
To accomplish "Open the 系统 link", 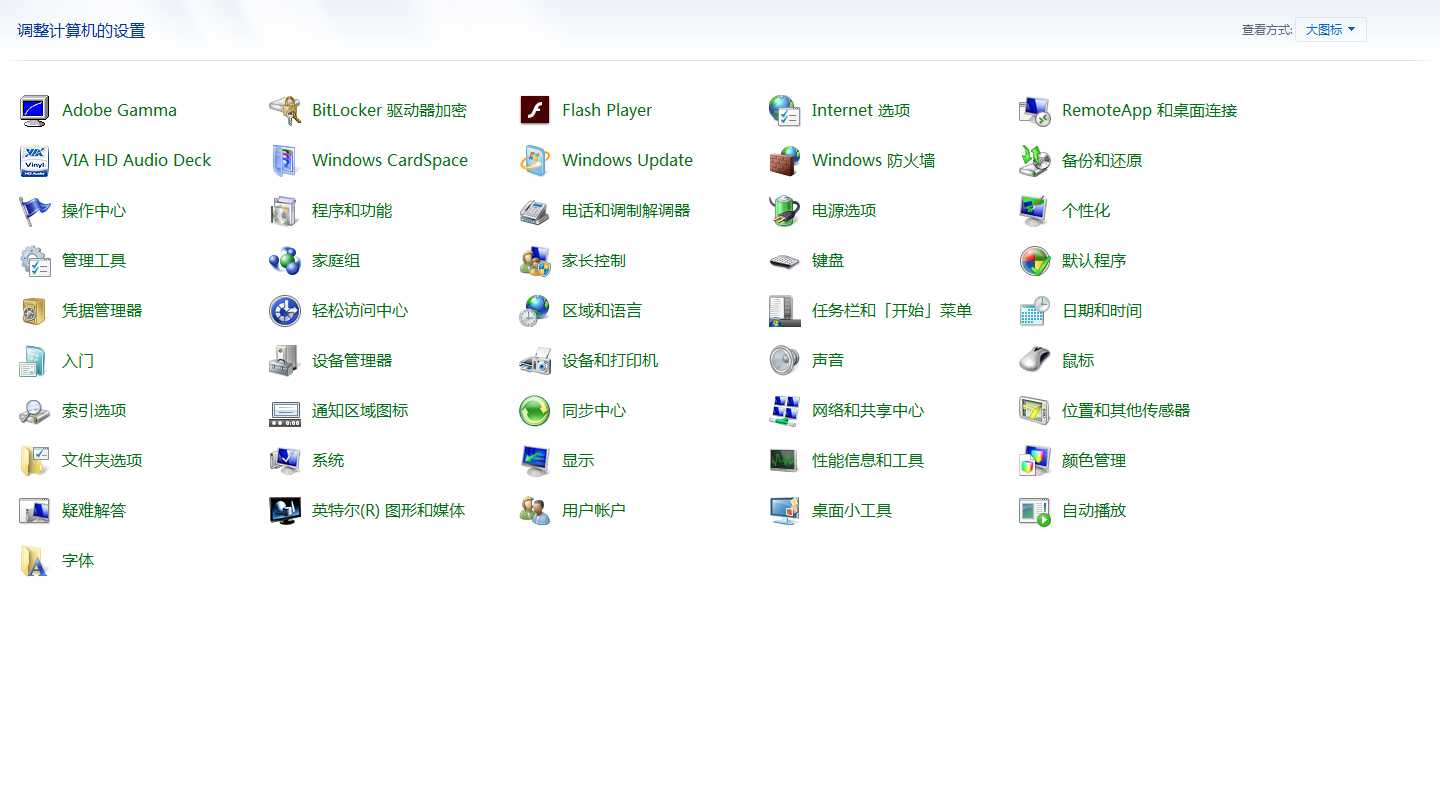I will tap(328, 460).
